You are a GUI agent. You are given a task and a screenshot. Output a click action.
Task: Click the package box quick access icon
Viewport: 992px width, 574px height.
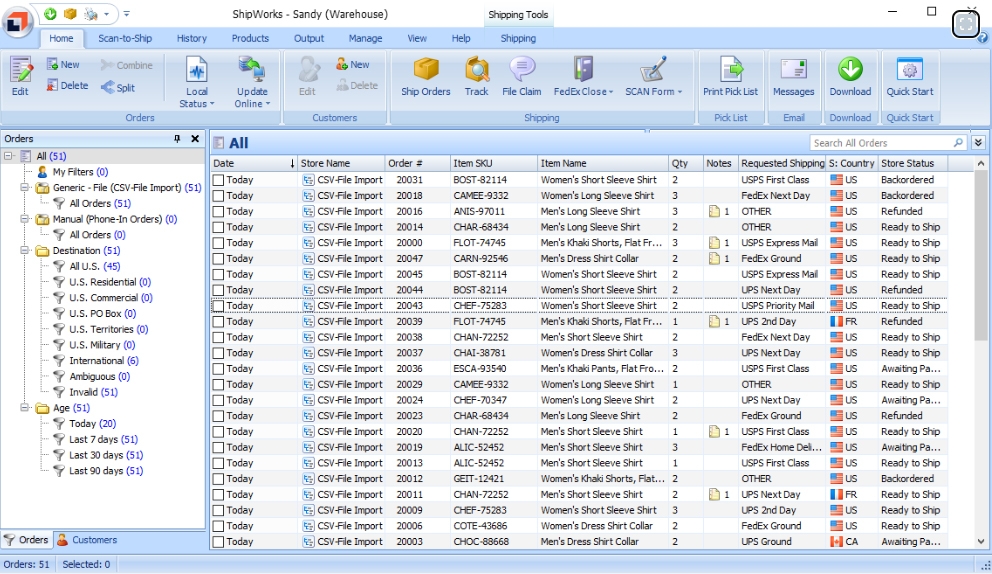pyautogui.click(x=70, y=13)
